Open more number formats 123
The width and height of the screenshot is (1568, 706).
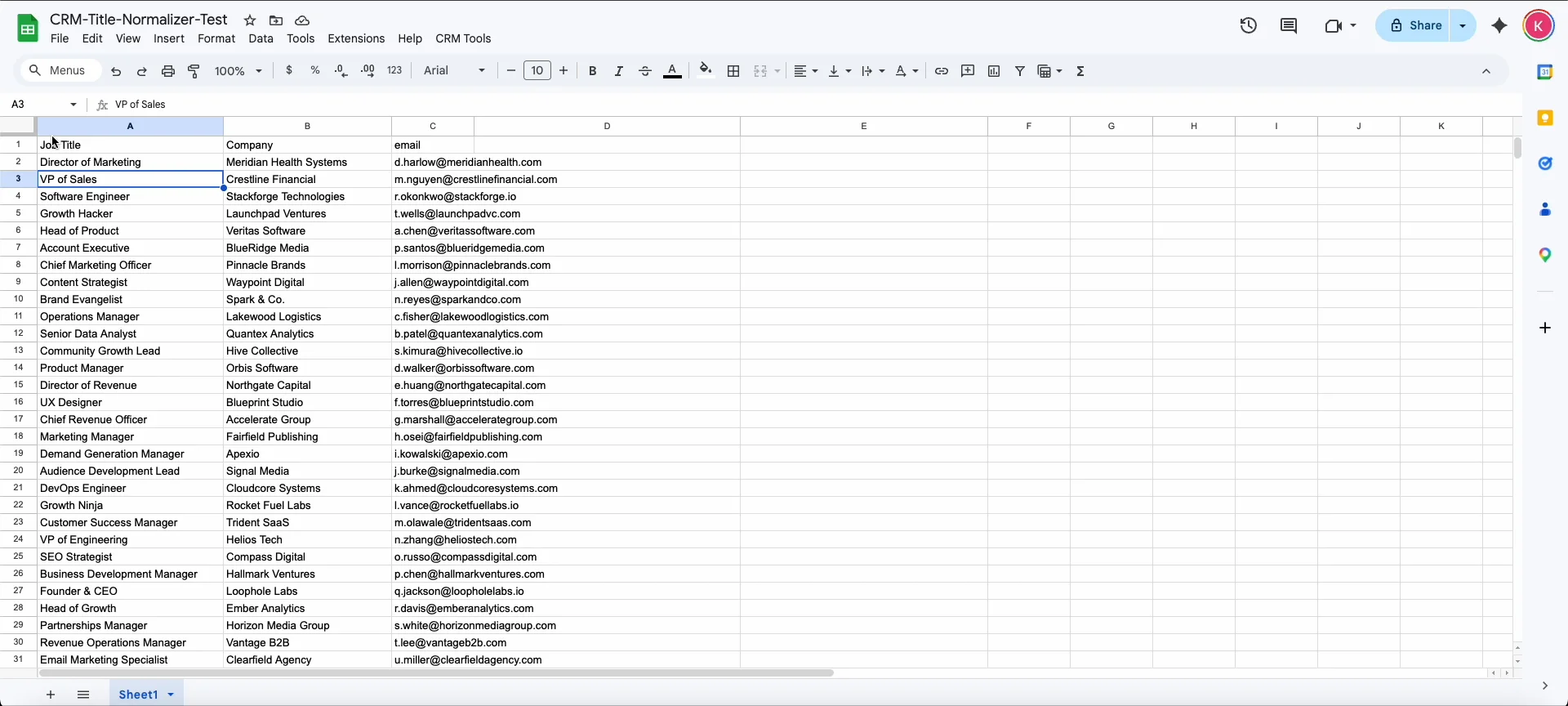coord(395,71)
